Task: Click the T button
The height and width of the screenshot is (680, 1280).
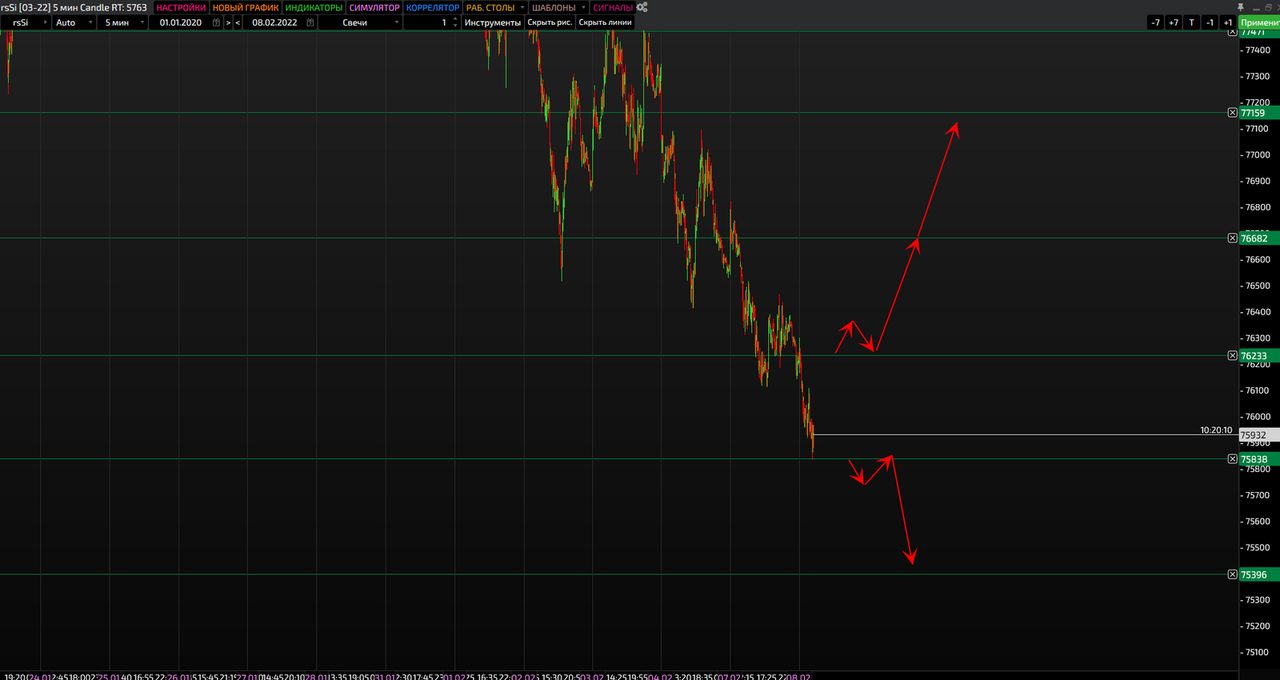Action: coord(1192,22)
